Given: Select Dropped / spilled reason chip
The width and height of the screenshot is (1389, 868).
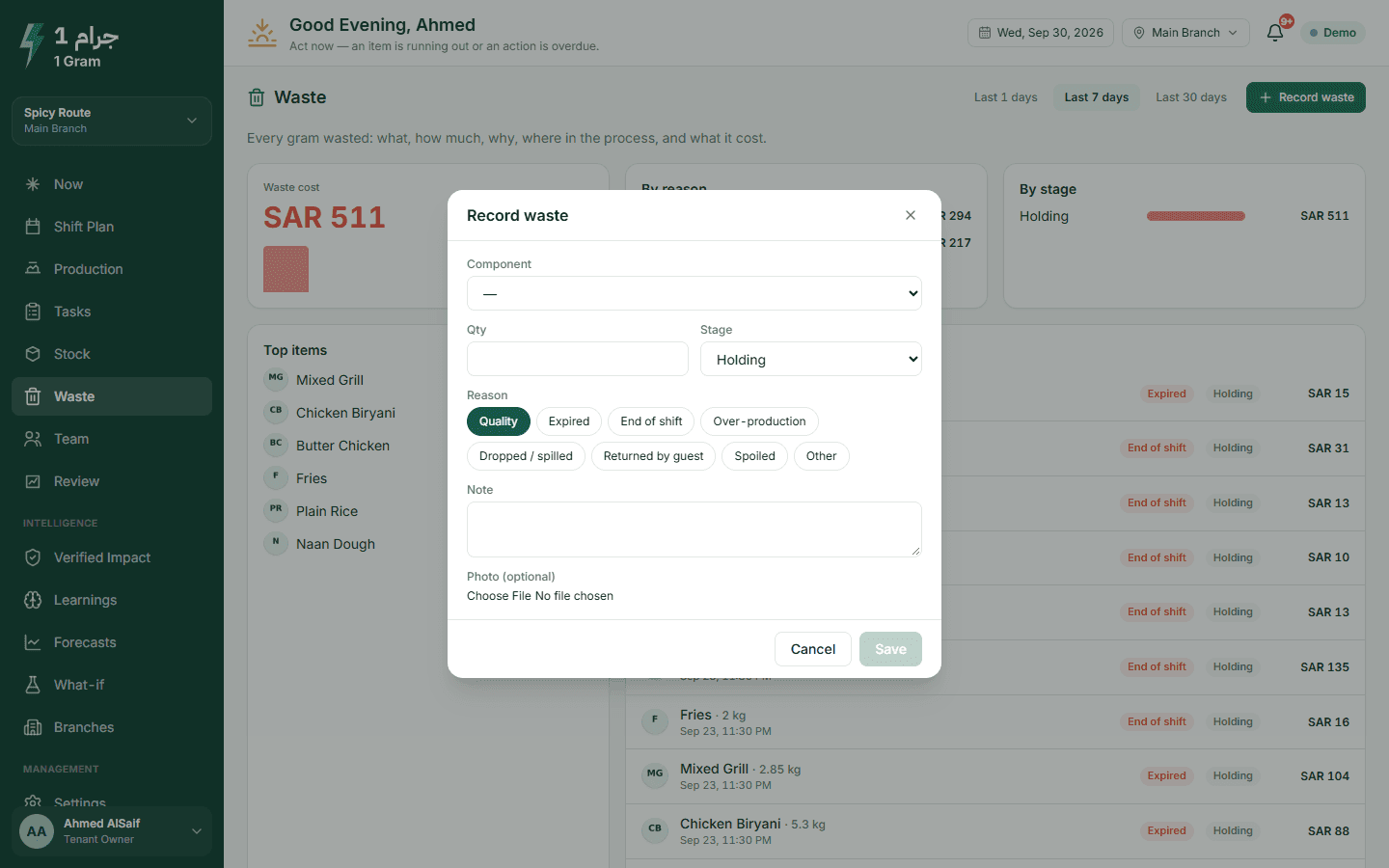Looking at the screenshot, I should click(x=526, y=456).
